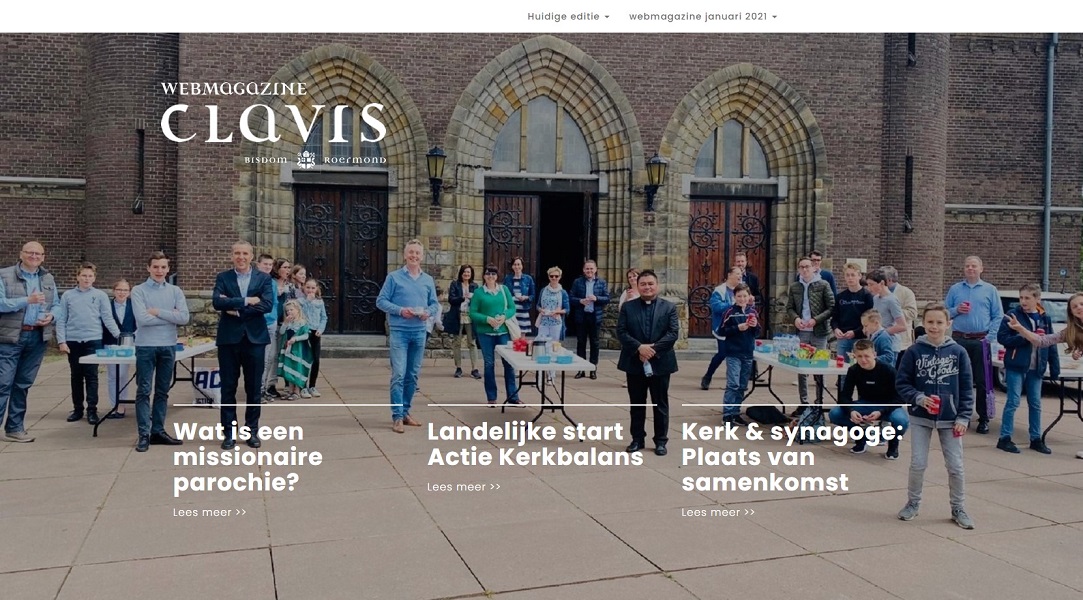Click the double chevron after Lees meer under missionaire parochie
This screenshot has width=1083, height=600.
tap(241, 512)
